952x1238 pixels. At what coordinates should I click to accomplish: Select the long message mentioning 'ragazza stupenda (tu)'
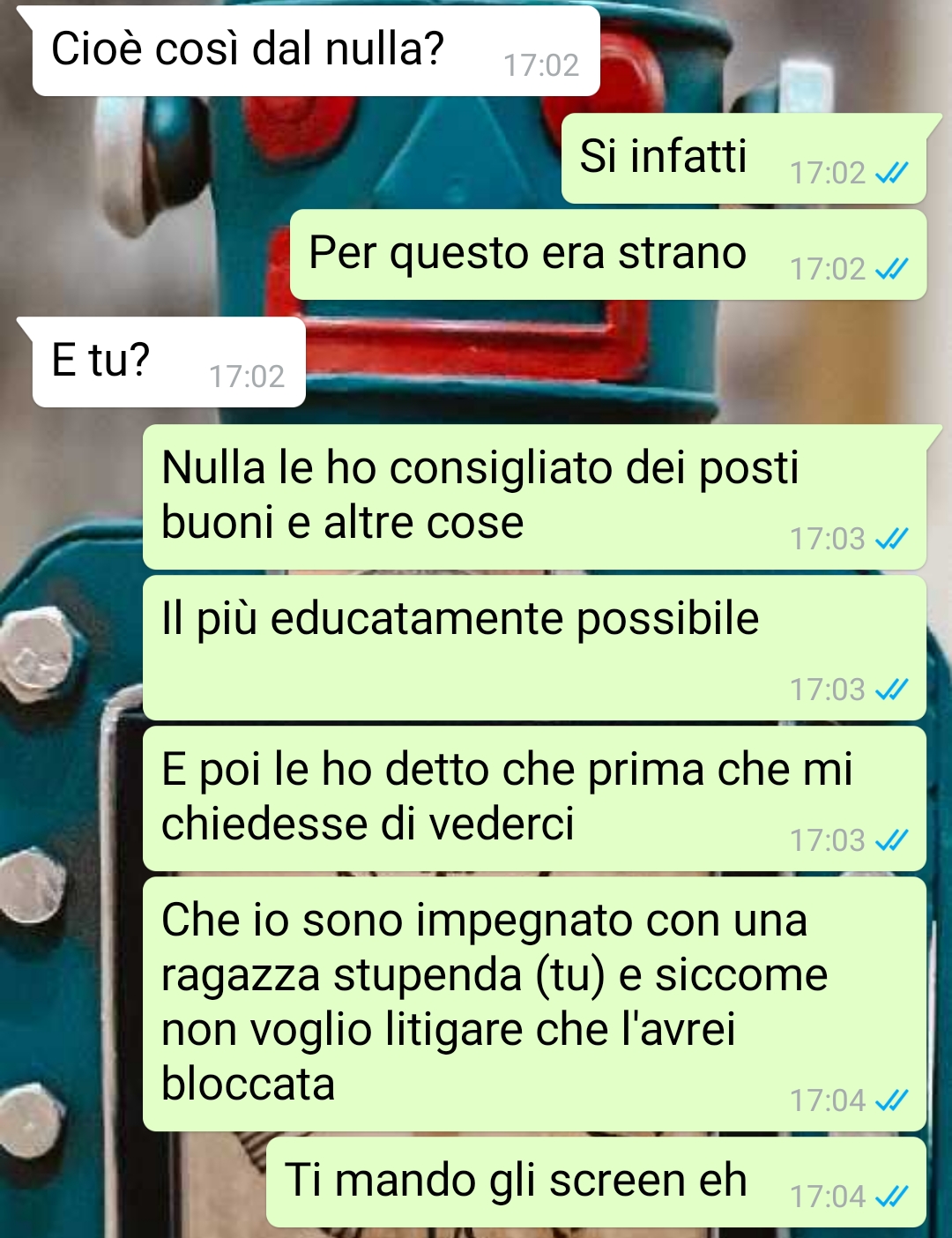[x=534, y=1004]
